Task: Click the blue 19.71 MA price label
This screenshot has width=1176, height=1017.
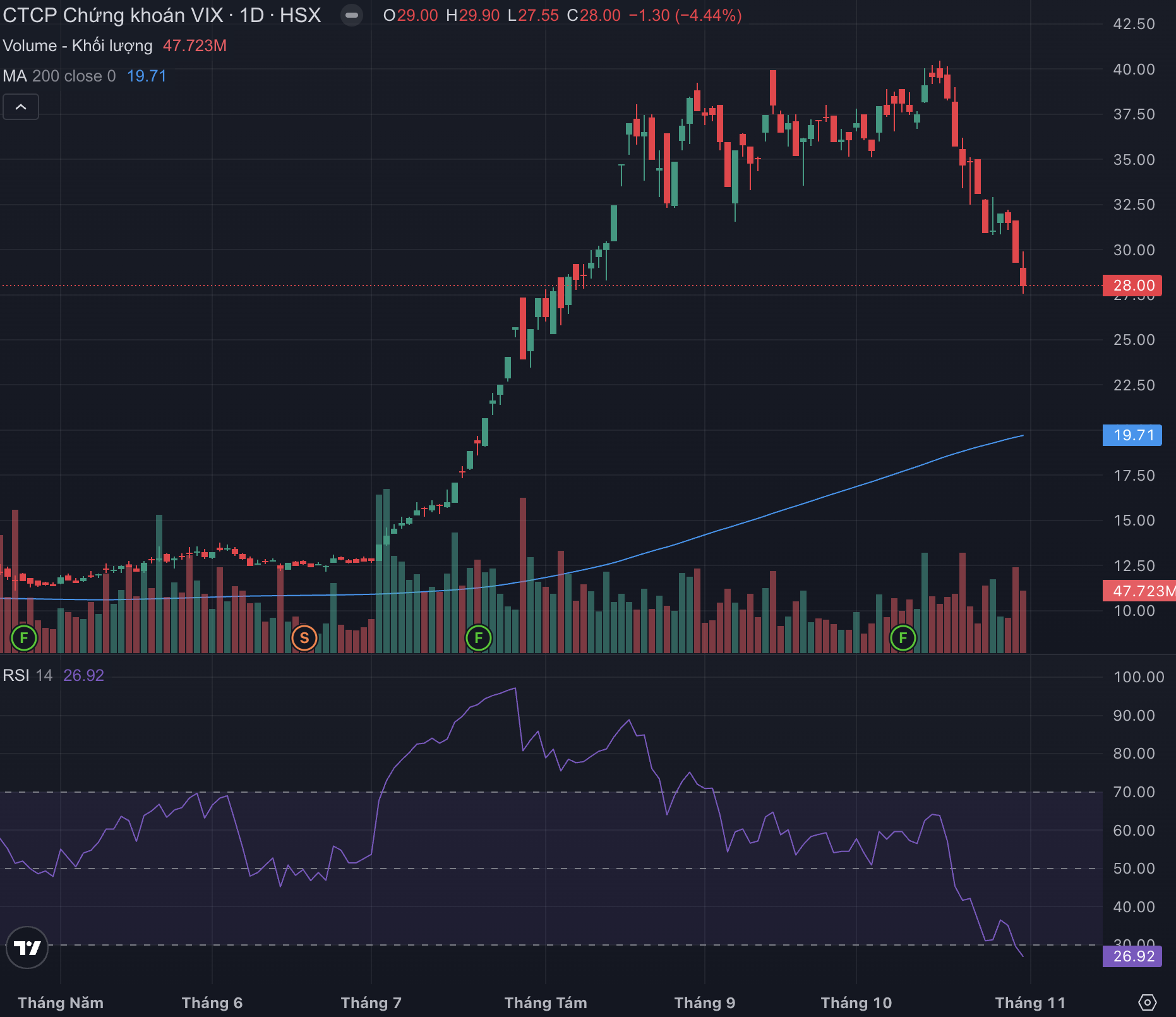Action: pyautogui.click(x=1134, y=435)
